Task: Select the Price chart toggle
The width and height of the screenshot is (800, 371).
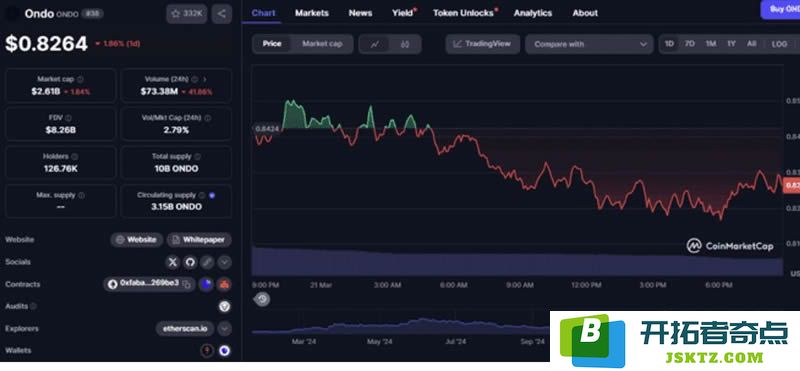Action: point(272,44)
